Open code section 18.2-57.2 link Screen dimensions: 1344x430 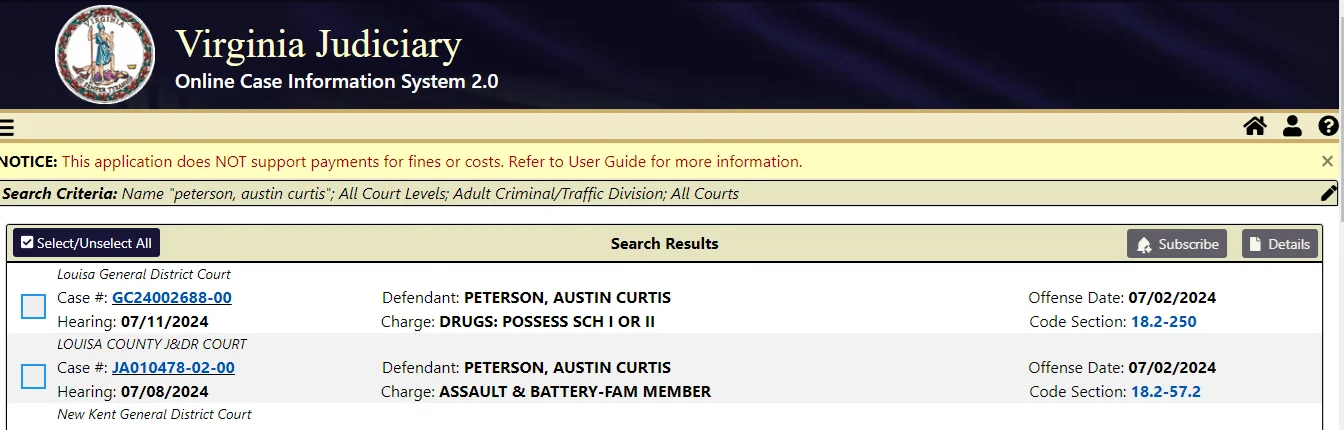pos(1166,392)
